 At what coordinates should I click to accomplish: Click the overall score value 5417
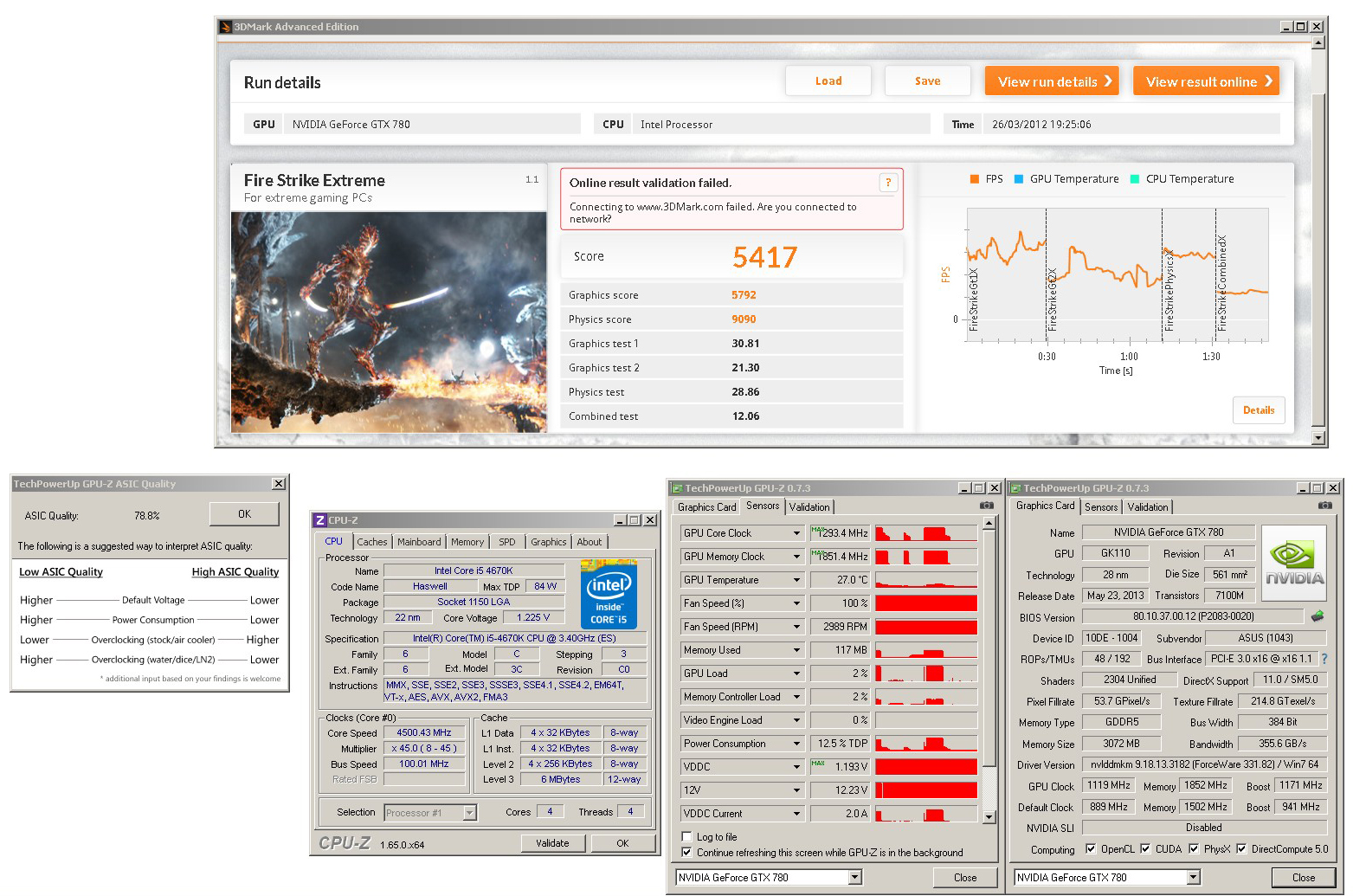[x=764, y=257]
